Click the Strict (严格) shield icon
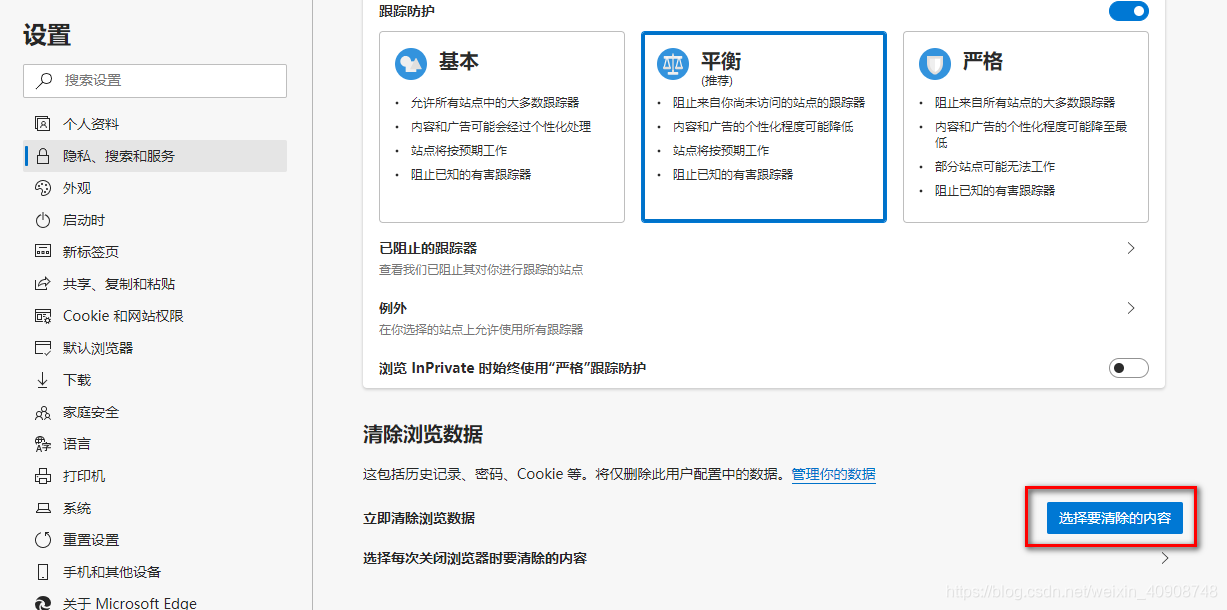1227x610 pixels. click(935, 64)
